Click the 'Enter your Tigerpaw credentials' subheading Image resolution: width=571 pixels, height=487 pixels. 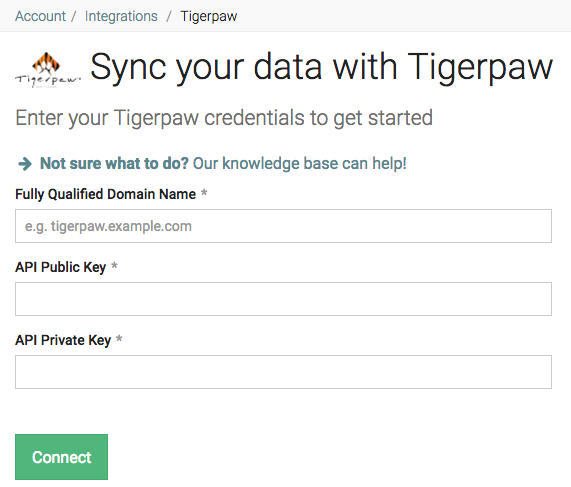pos(224,118)
